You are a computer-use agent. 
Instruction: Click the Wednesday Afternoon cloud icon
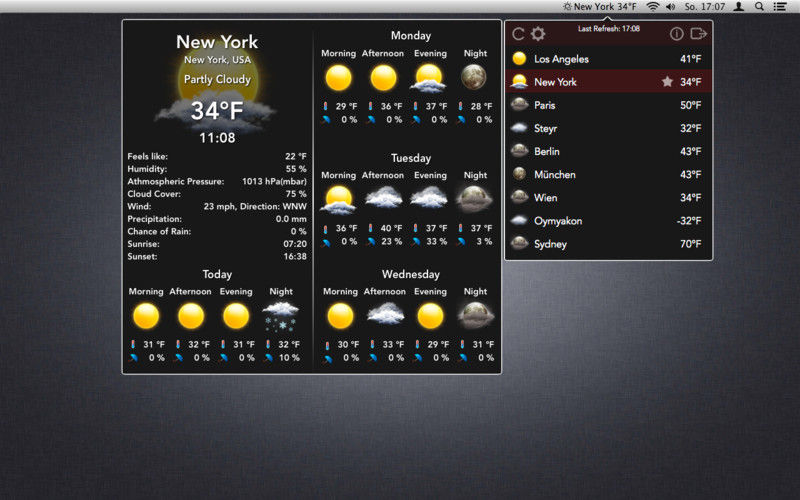pyautogui.click(x=386, y=314)
